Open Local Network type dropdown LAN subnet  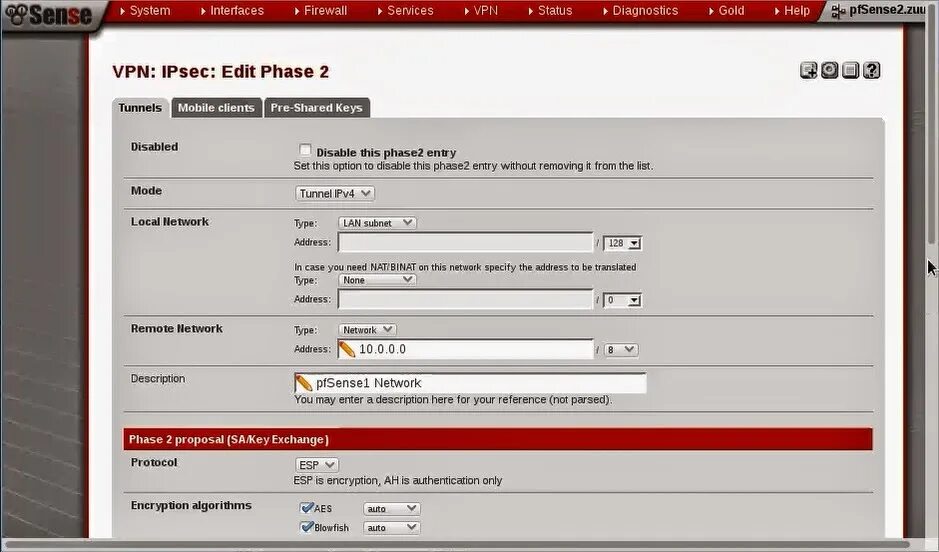[x=377, y=223]
